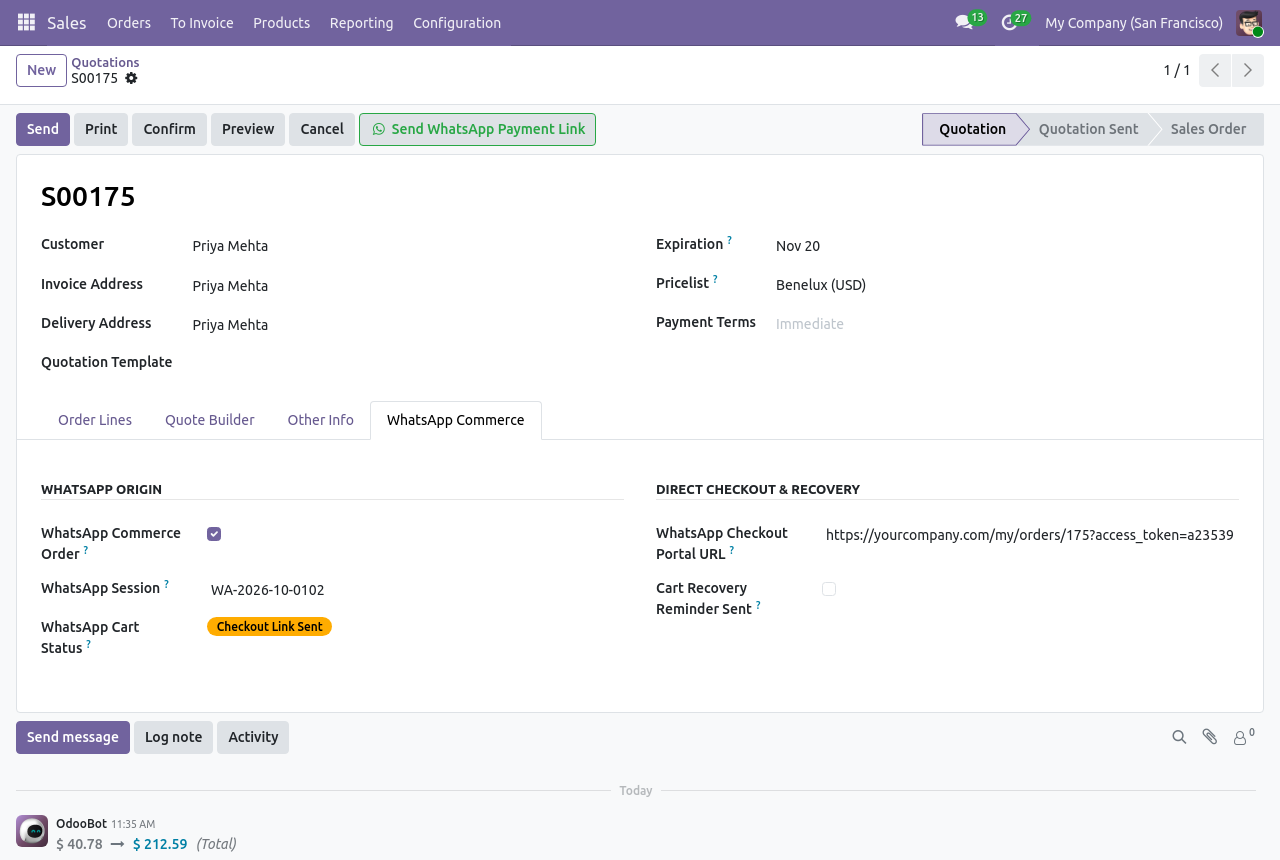Open the apps grid menu icon
The height and width of the screenshot is (860, 1280).
click(26, 22)
